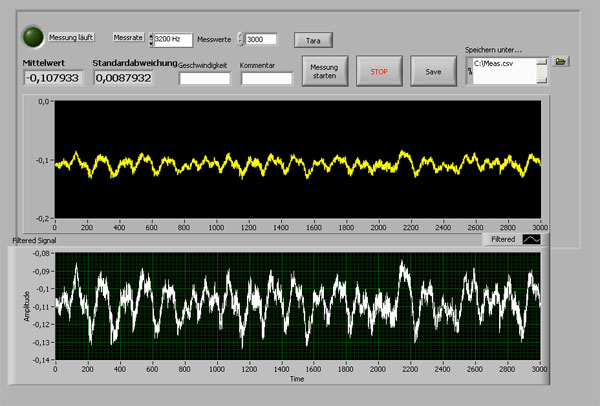Click the Messrate stepper arrows
Image resolution: width=600 pixels, height=406 pixels.
[x=150, y=40]
